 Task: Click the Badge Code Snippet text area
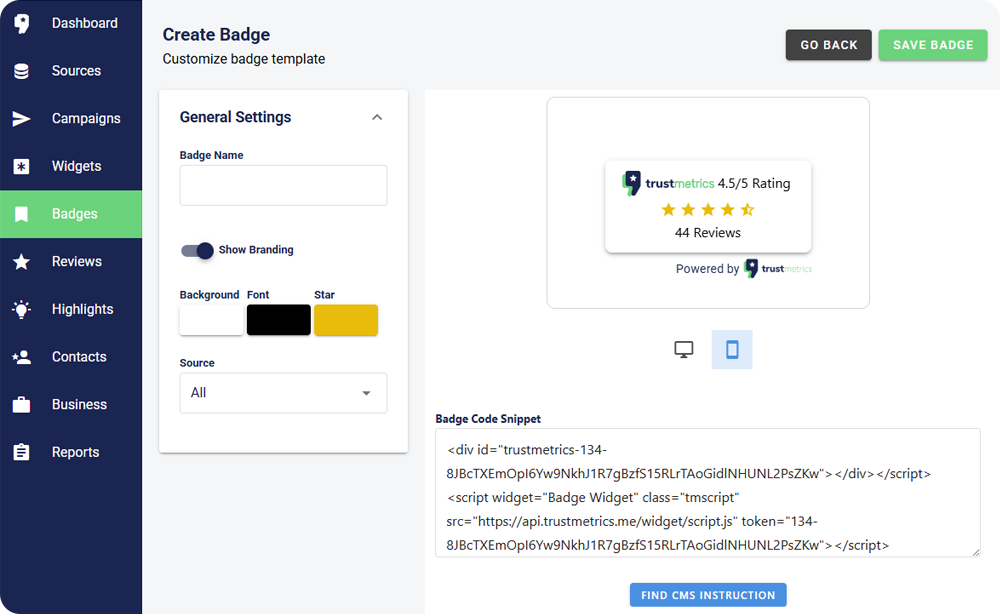pyautogui.click(x=708, y=493)
